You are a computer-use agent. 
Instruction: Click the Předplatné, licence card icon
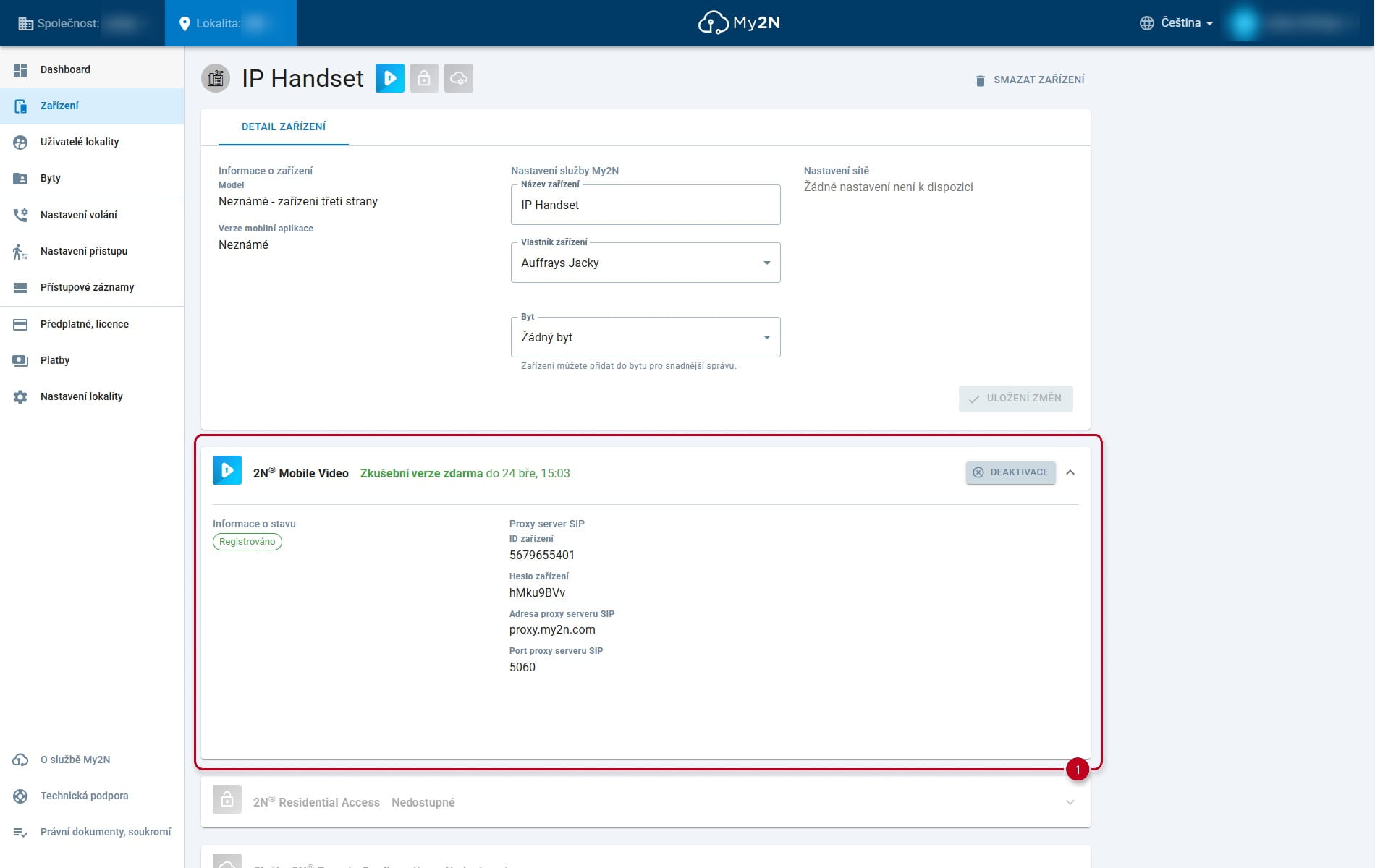click(x=20, y=324)
